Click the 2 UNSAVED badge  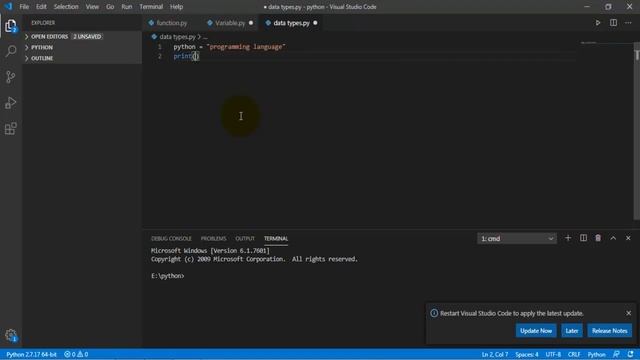point(87,37)
